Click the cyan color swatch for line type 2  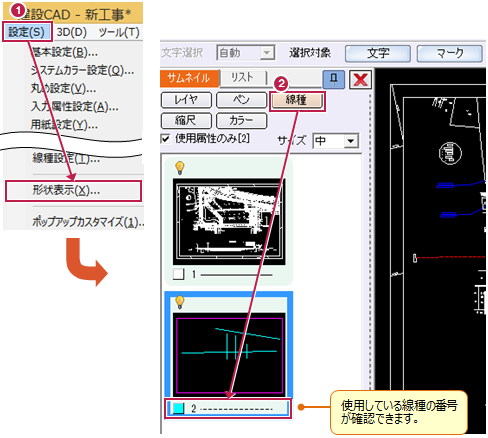coord(178,408)
